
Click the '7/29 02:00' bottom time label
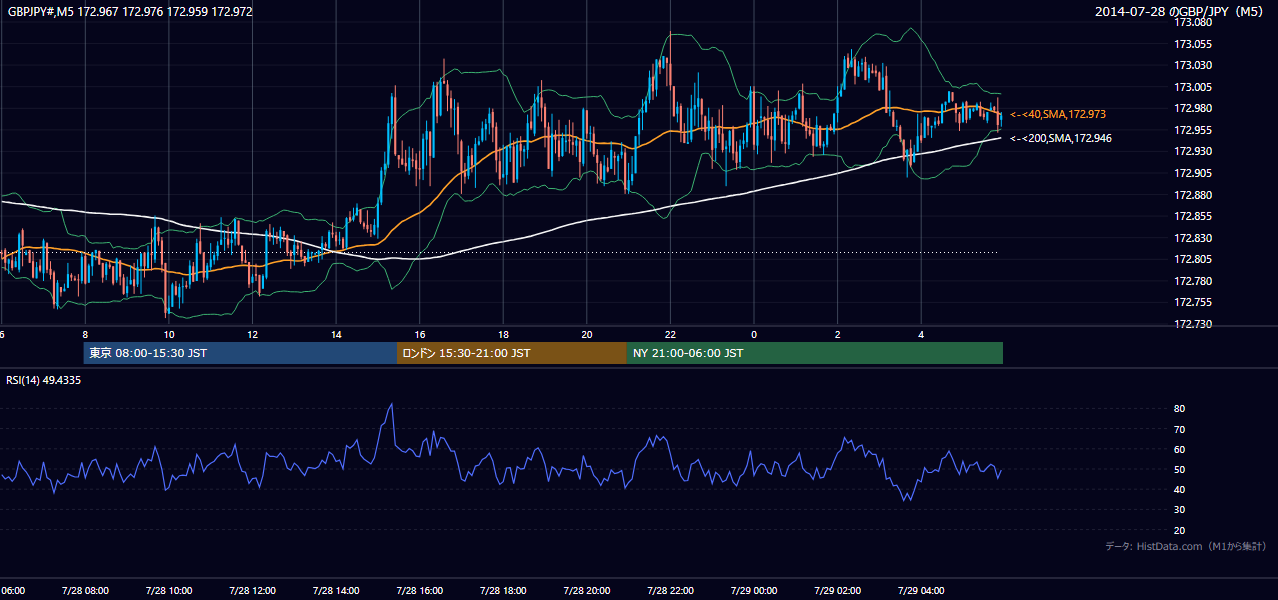[838, 591]
